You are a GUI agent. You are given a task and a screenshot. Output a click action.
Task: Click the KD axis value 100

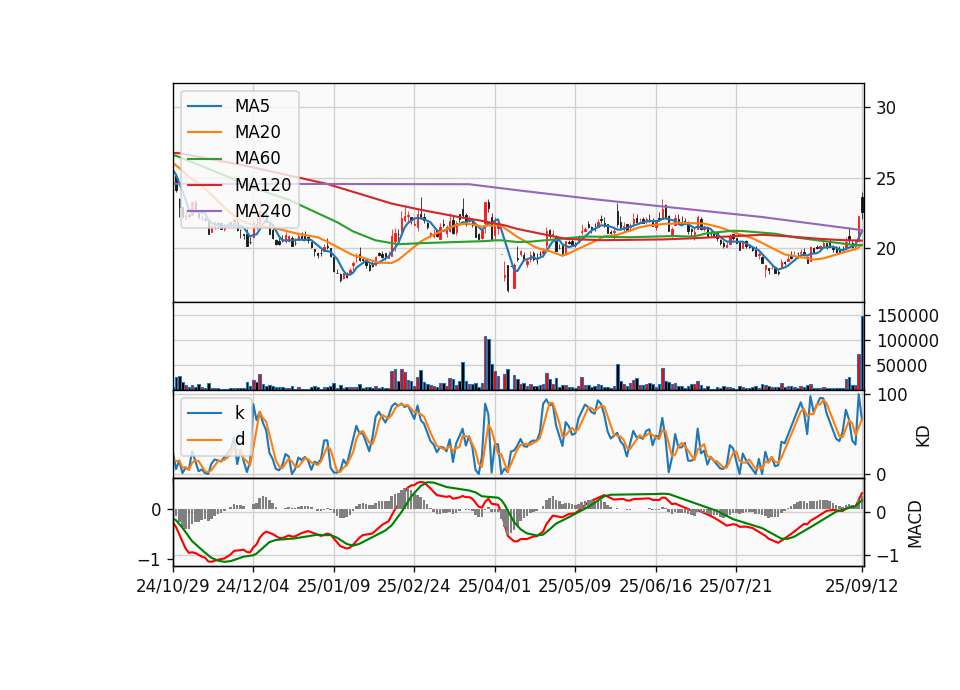coord(892,396)
